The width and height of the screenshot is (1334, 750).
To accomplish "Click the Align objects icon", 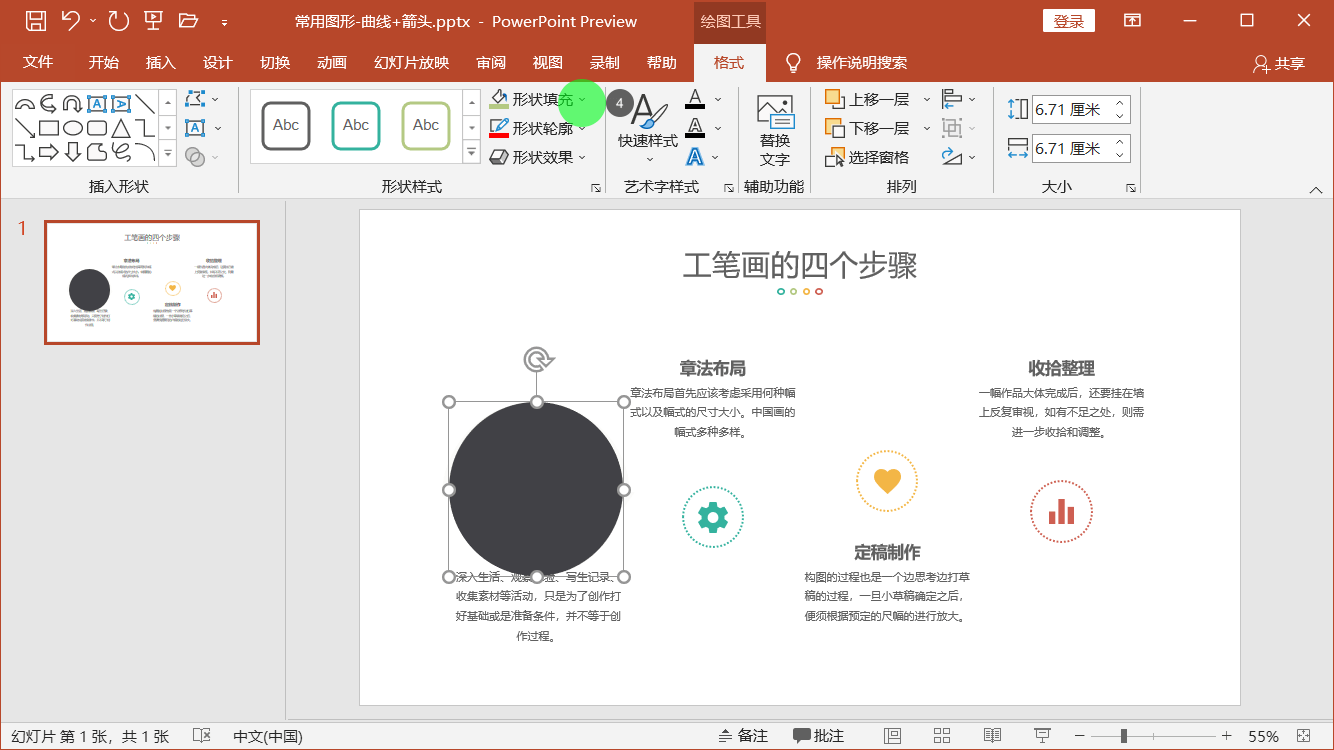I will (951, 99).
